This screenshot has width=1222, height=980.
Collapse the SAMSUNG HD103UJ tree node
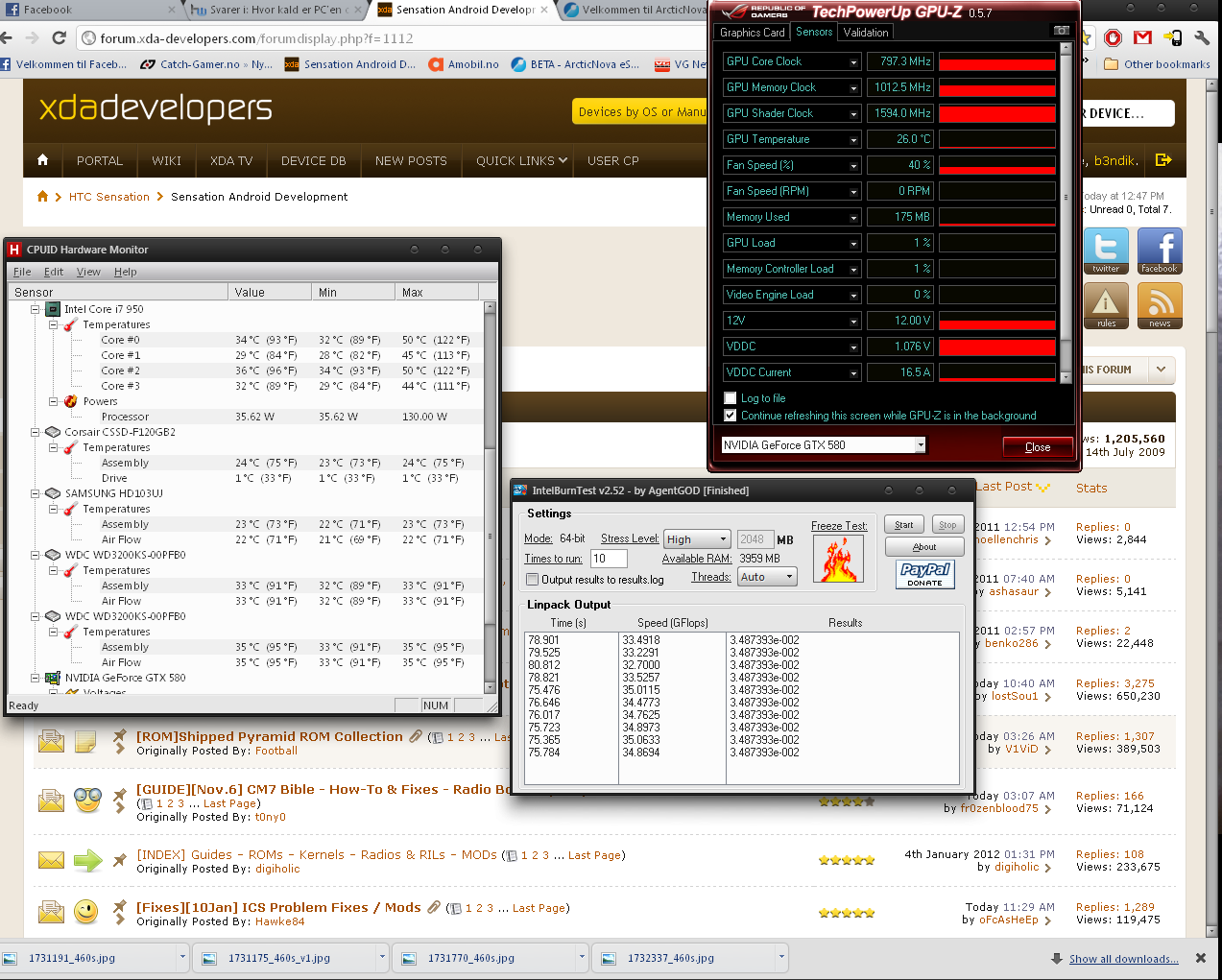(35, 493)
